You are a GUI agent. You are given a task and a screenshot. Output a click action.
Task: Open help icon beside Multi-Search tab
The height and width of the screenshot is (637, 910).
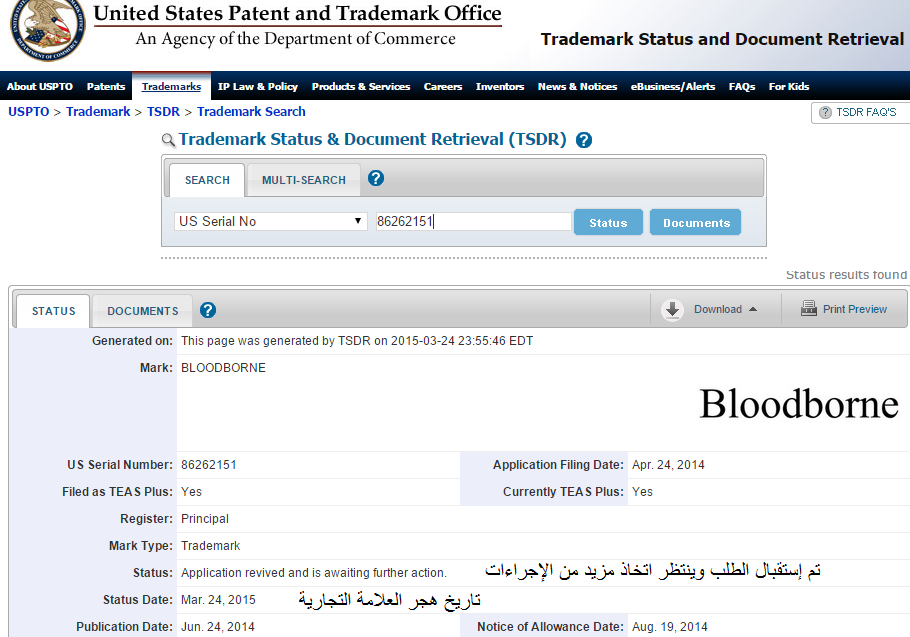tap(376, 178)
